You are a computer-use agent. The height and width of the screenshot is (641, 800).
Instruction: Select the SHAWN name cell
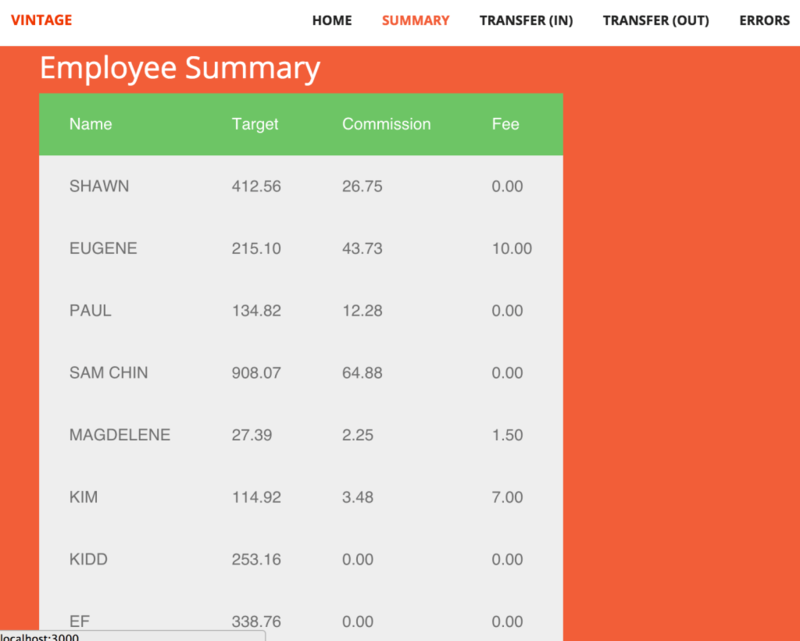coord(99,186)
